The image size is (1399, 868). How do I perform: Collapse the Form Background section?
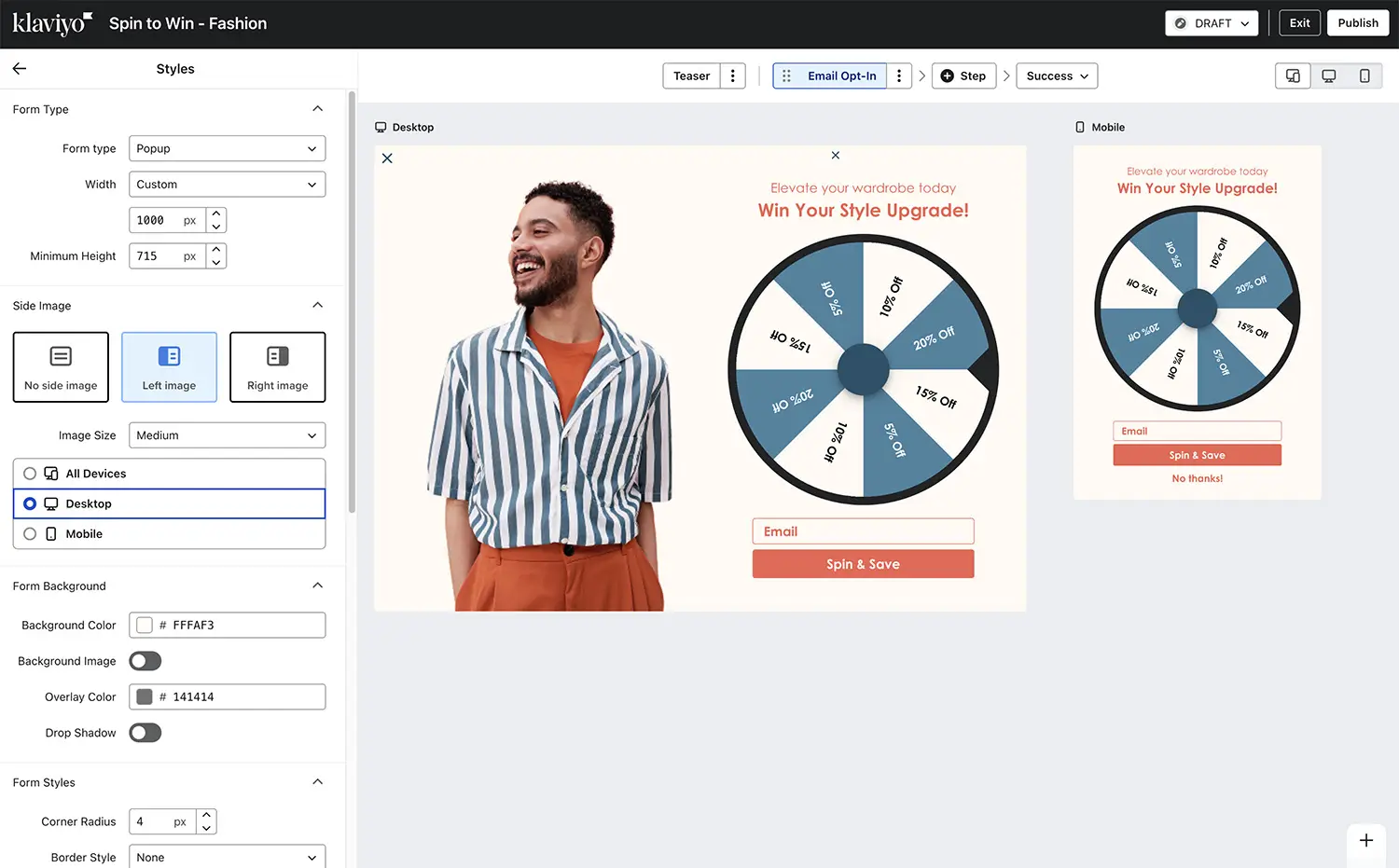pyautogui.click(x=317, y=586)
